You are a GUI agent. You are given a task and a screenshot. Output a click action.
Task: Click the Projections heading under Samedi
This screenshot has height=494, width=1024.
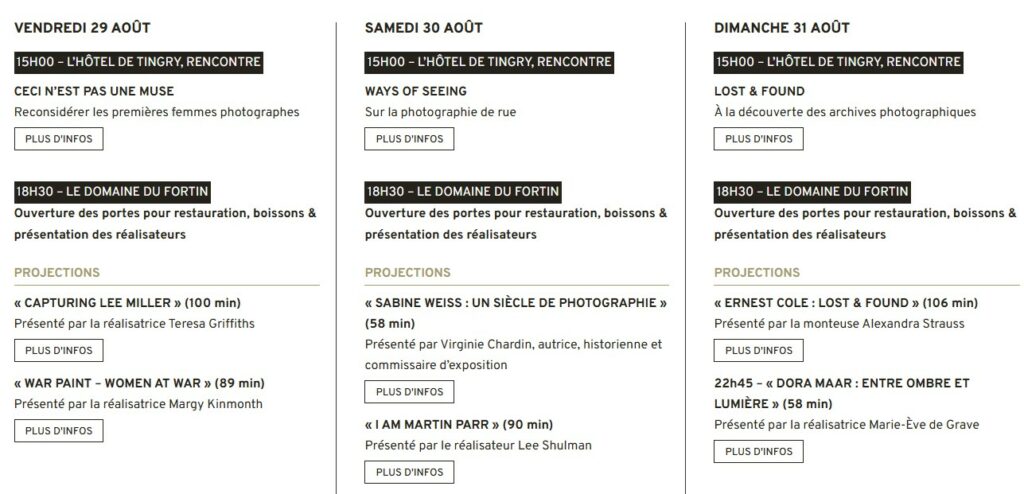click(408, 272)
